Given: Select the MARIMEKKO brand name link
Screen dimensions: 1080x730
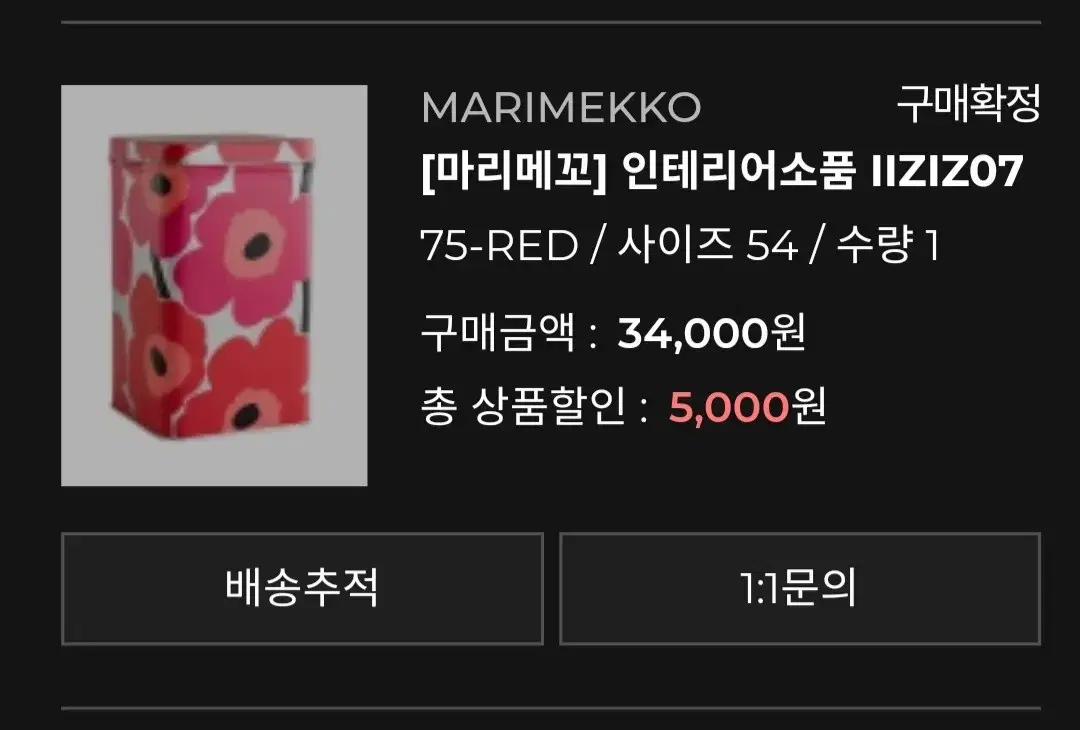Looking at the screenshot, I should pos(561,107).
